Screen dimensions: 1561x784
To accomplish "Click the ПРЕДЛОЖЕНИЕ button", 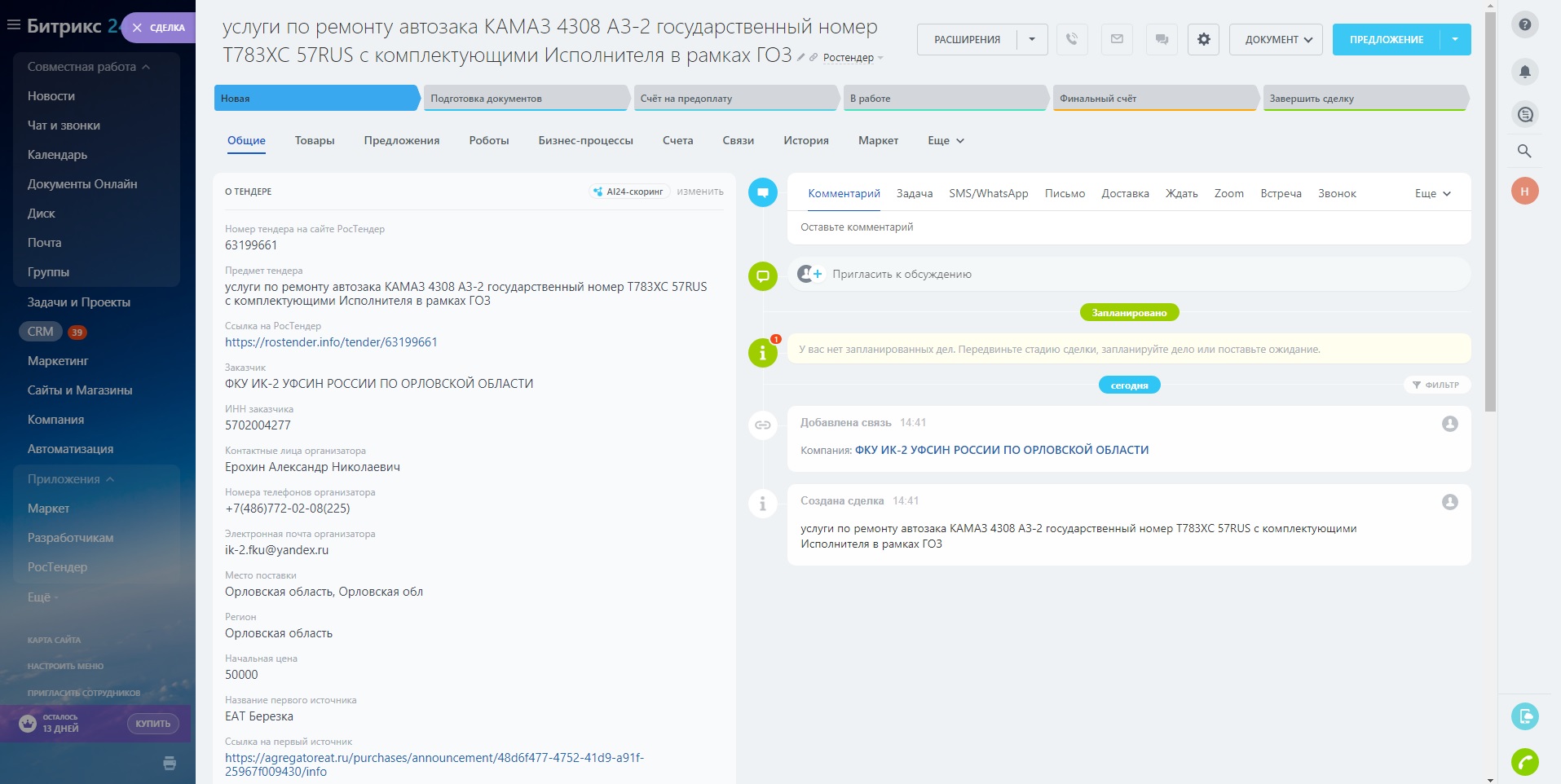I will click(1387, 39).
